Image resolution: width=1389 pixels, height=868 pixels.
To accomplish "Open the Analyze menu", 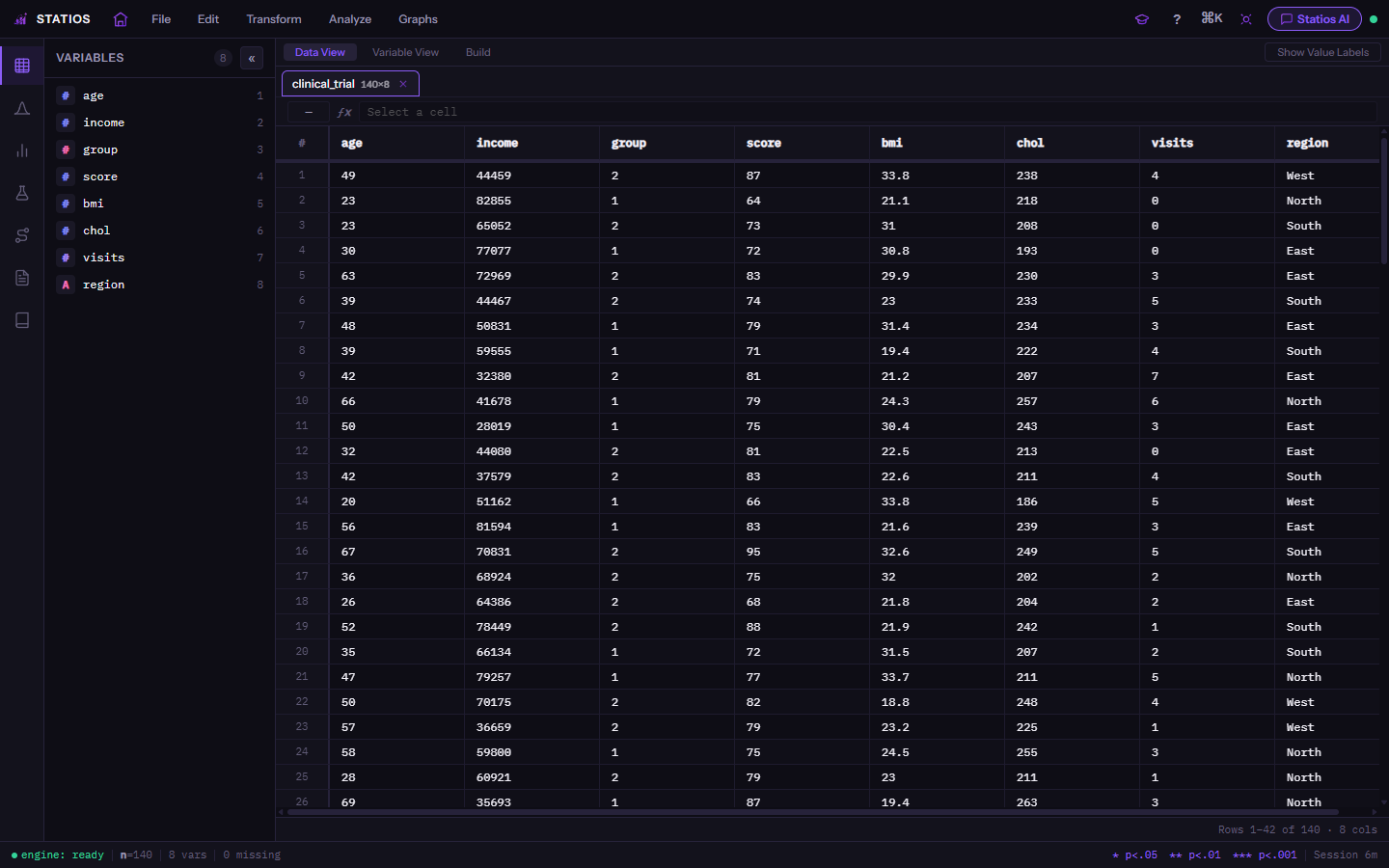I will (x=350, y=19).
